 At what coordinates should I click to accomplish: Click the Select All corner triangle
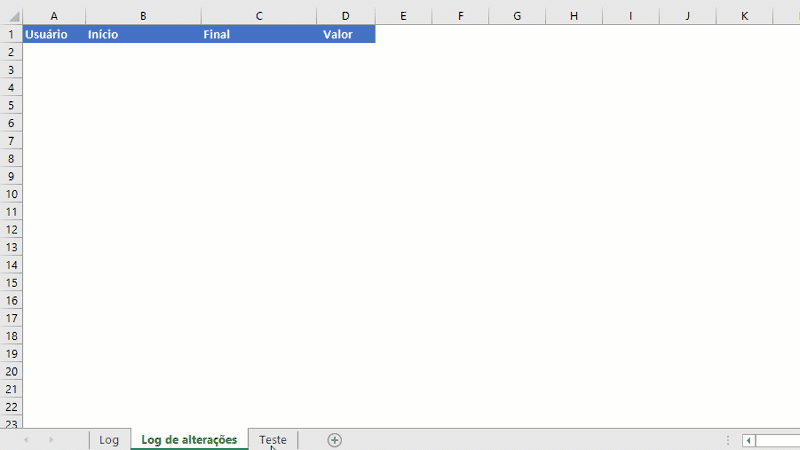pos(11,16)
